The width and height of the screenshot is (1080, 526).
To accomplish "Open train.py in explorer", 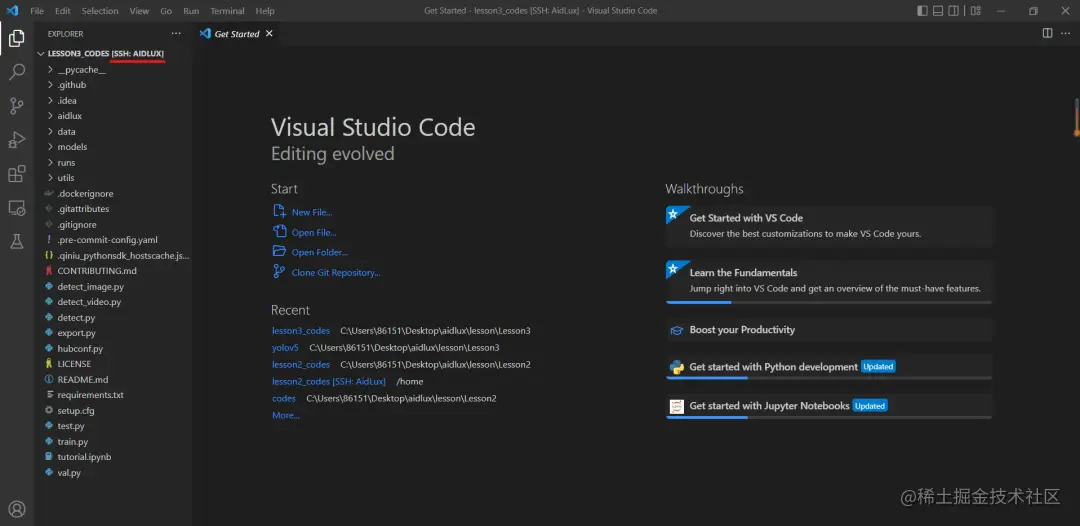I will (114, 441).
